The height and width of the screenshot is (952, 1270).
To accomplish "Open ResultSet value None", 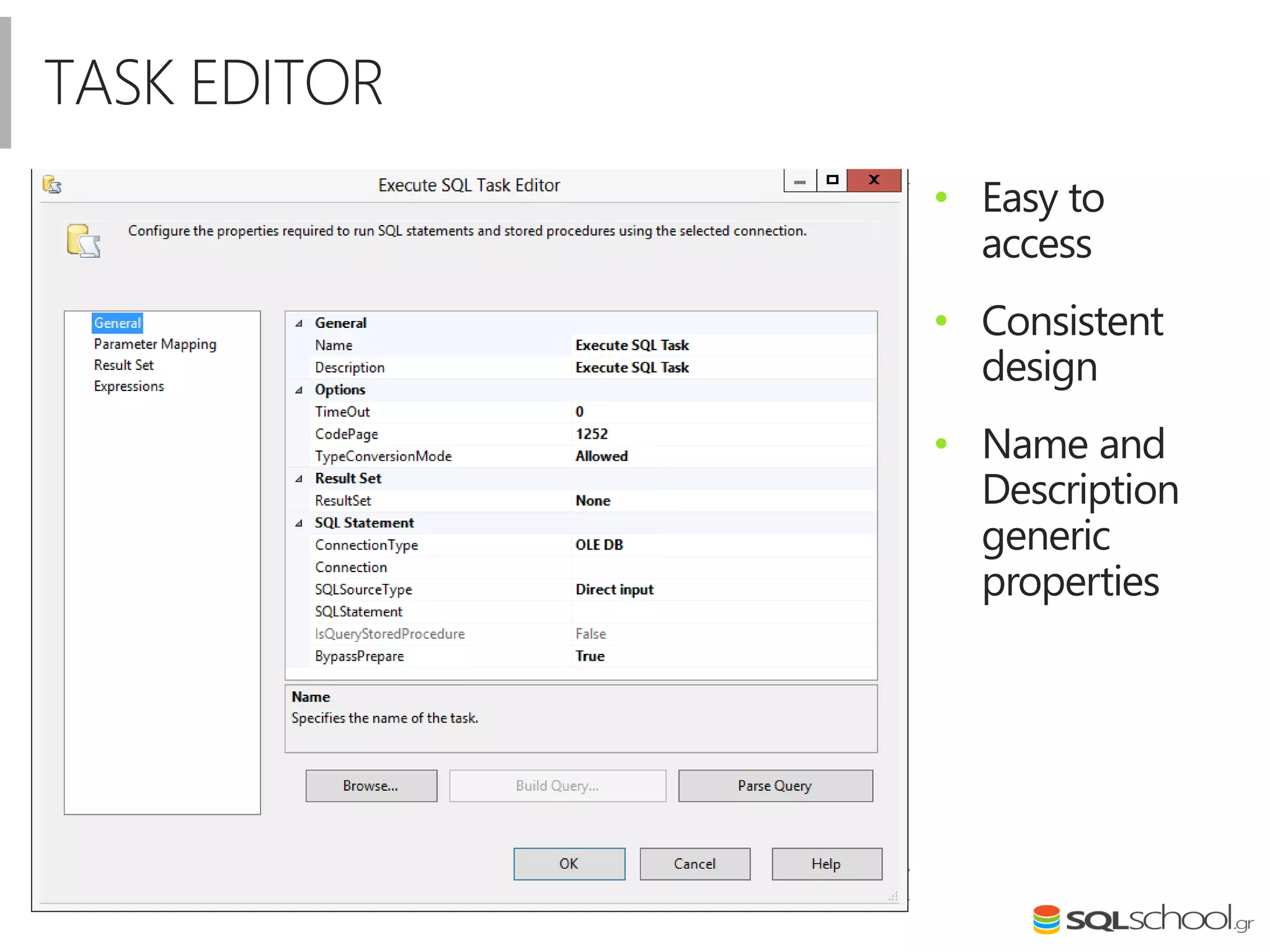I will tap(724, 501).
